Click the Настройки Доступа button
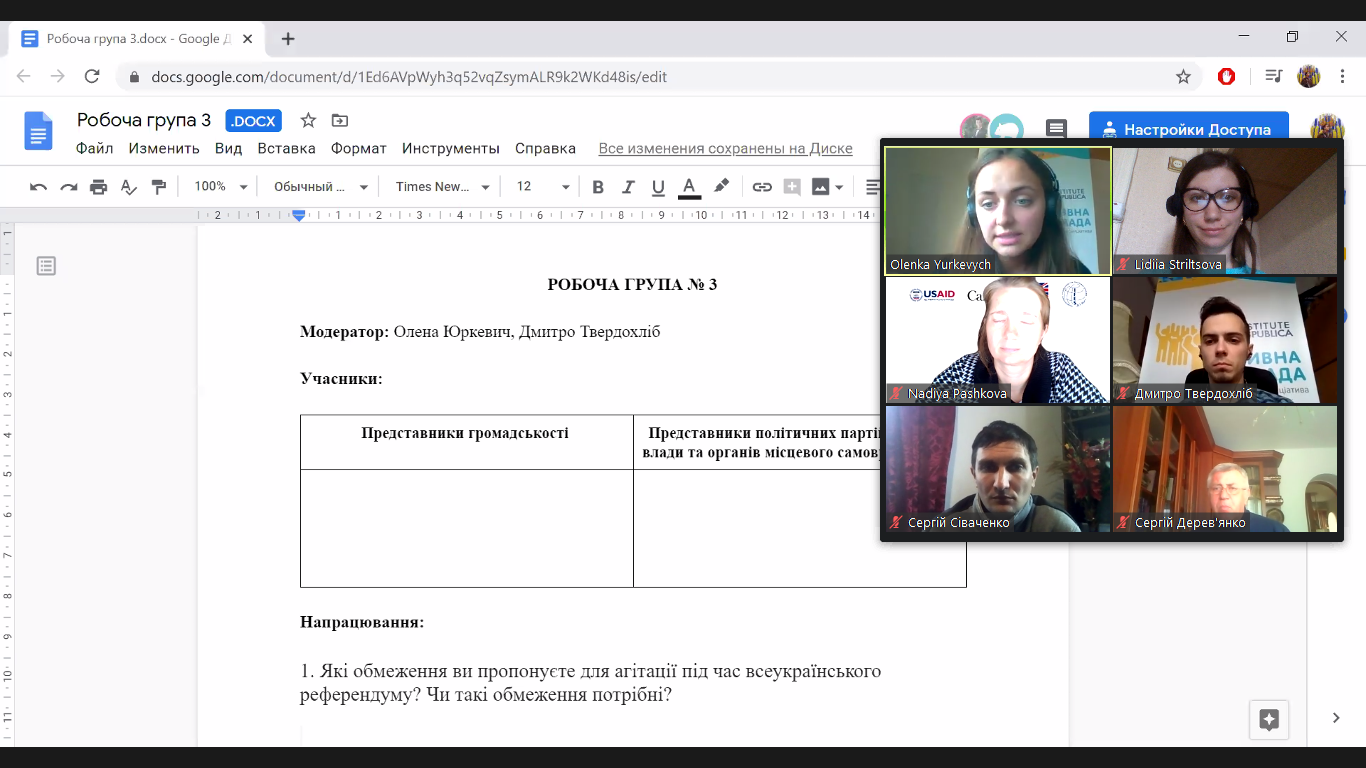 1188,128
